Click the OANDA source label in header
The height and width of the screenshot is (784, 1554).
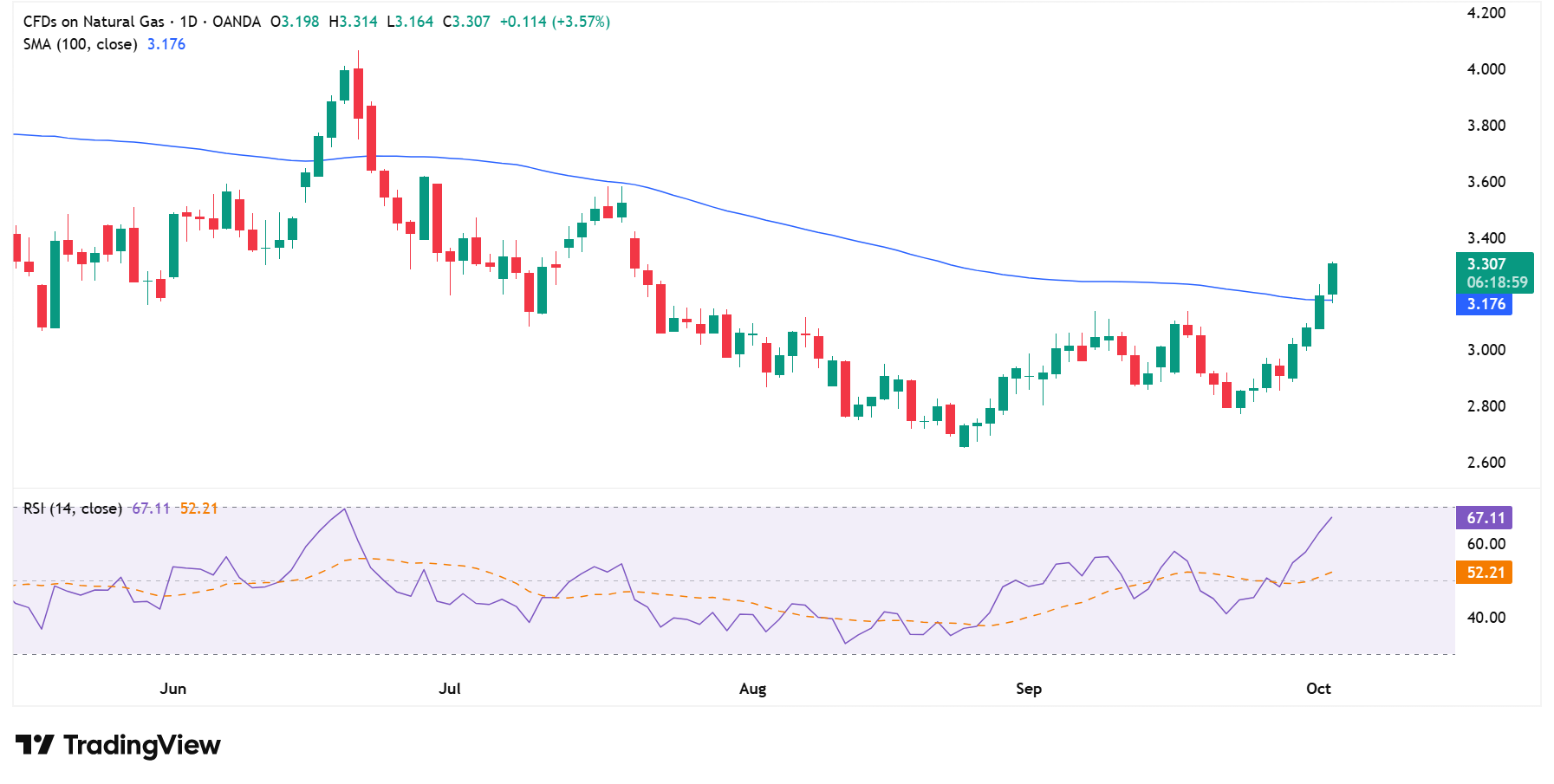(237, 22)
